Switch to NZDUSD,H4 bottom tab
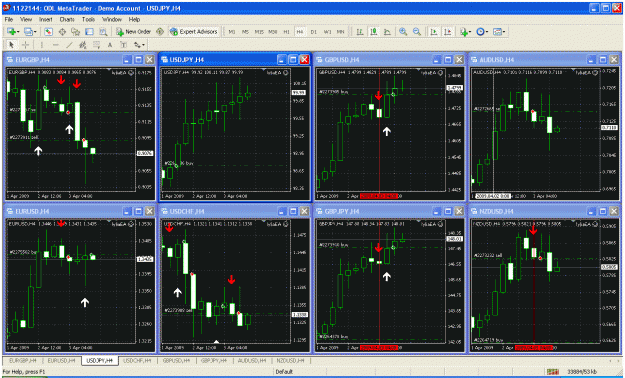 tap(291, 360)
